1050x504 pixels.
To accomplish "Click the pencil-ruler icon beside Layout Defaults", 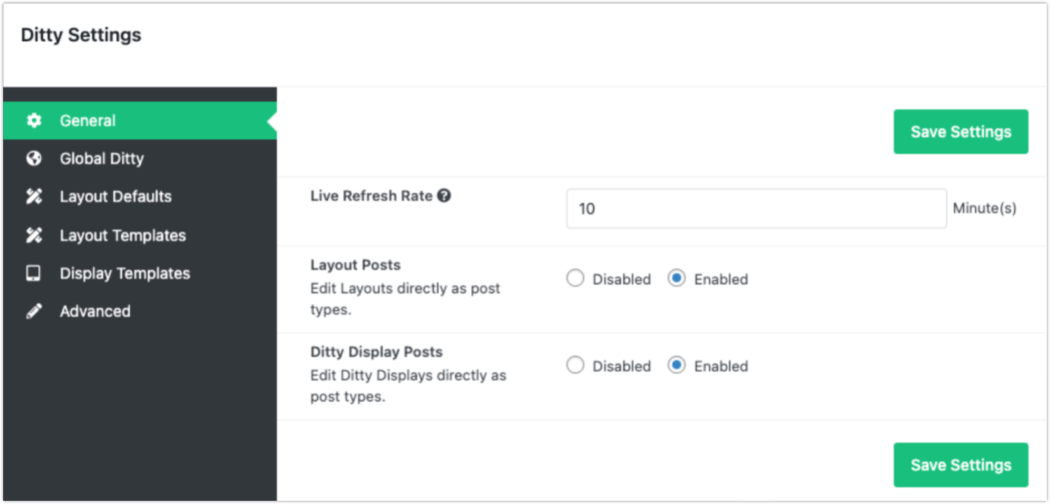I will 33,197.
